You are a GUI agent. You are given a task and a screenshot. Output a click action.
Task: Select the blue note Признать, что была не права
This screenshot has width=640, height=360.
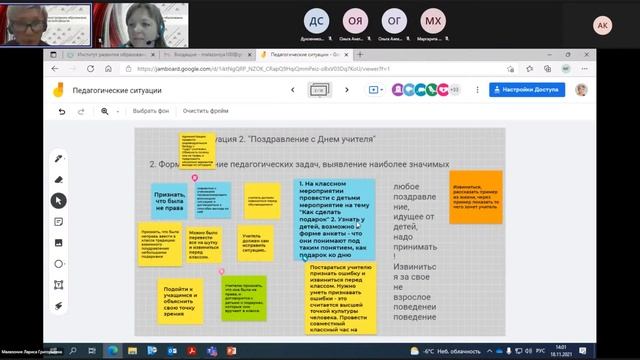point(169,201)
